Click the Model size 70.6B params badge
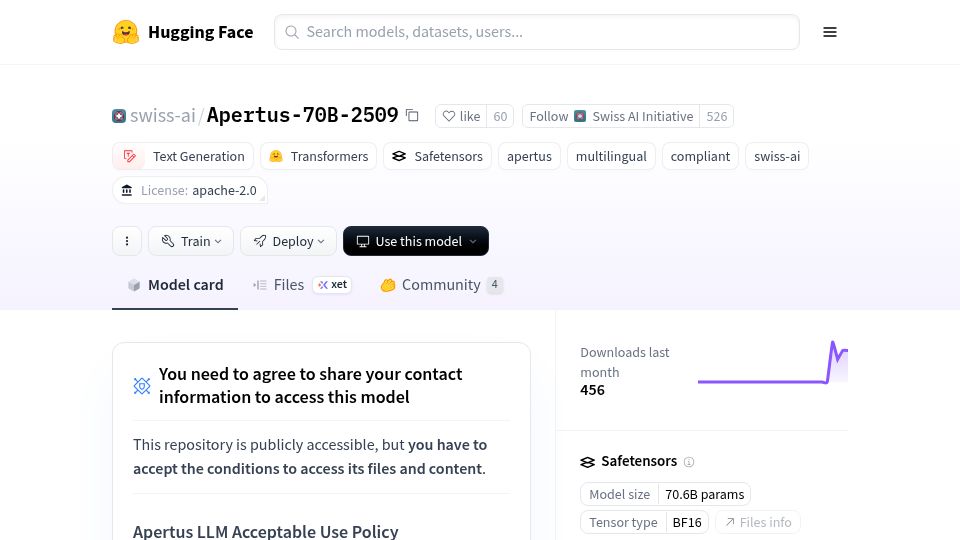Screen dimensions: 960x540 point(666,494)
